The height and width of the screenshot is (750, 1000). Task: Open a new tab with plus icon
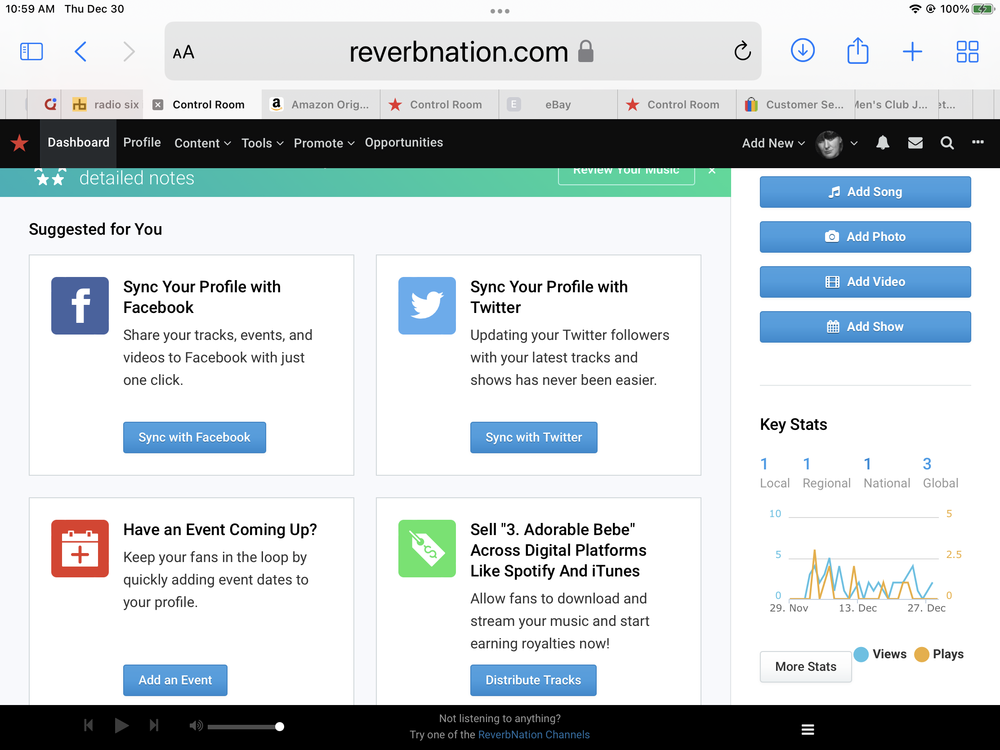pyautogui.click(x=913, y=52)
